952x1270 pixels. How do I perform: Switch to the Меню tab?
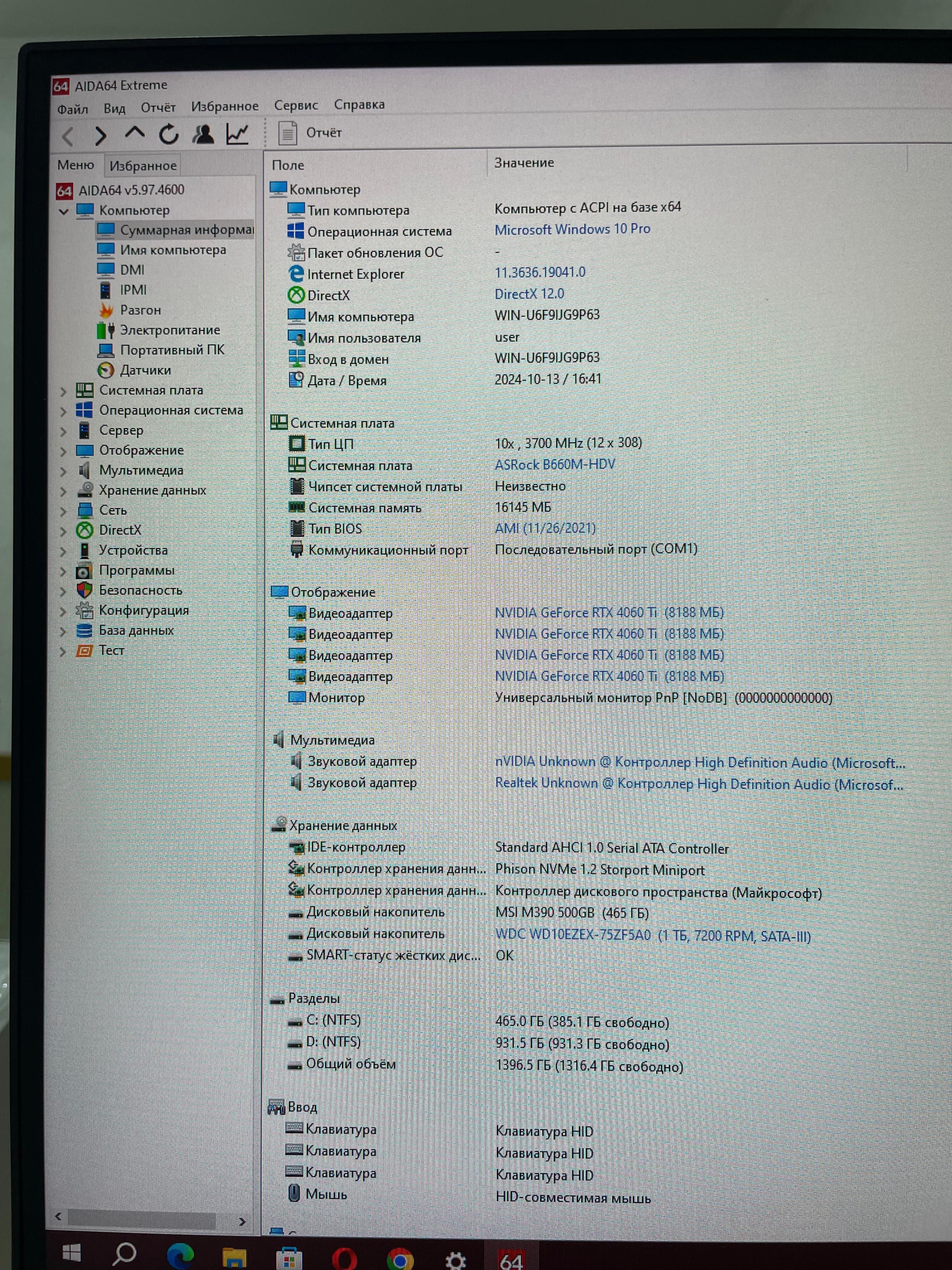(x=76, y=165)
